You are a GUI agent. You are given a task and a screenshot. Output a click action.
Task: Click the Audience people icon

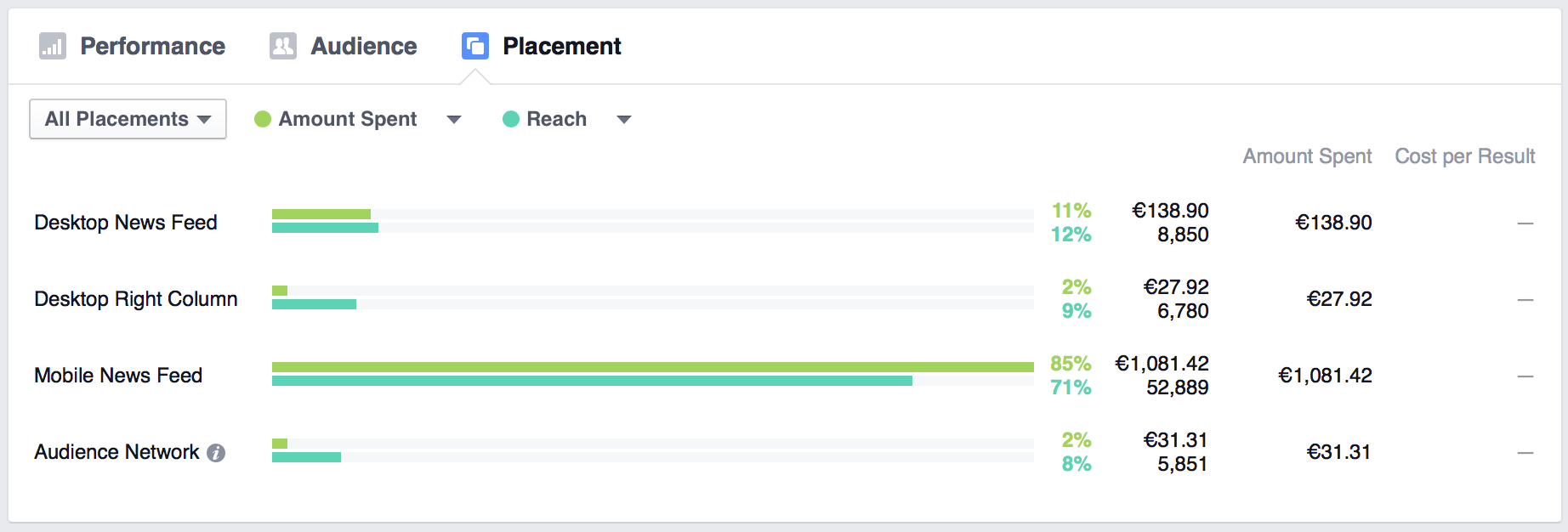(x=283, y=46)
